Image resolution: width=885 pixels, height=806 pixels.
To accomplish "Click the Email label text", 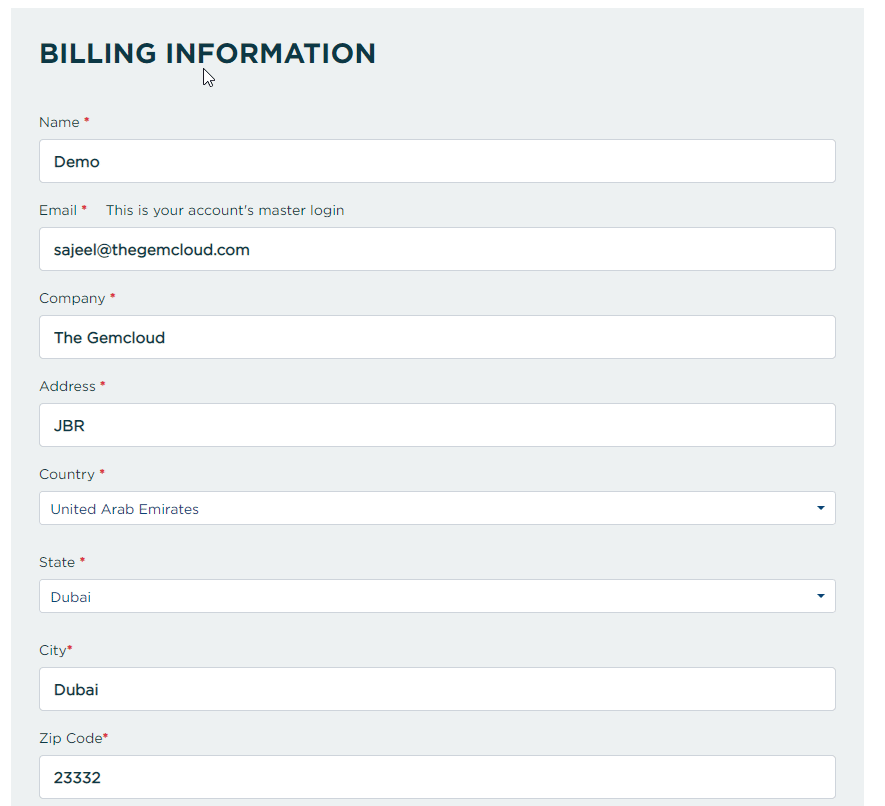I will (x=58, y=211).
